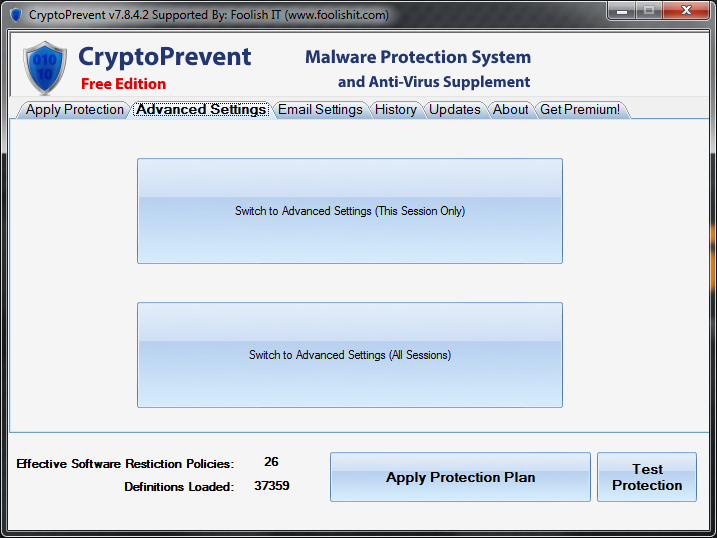This screenshot has width=717, height=538.
Task: Minimize the CryptoPrevent window
Action: 621,11
